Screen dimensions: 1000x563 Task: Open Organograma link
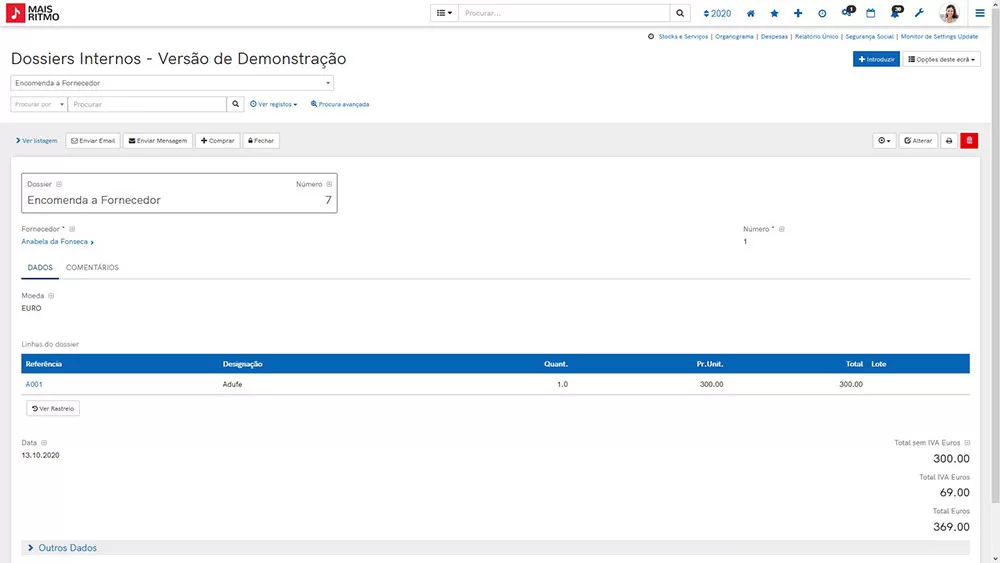pos(734,36)
